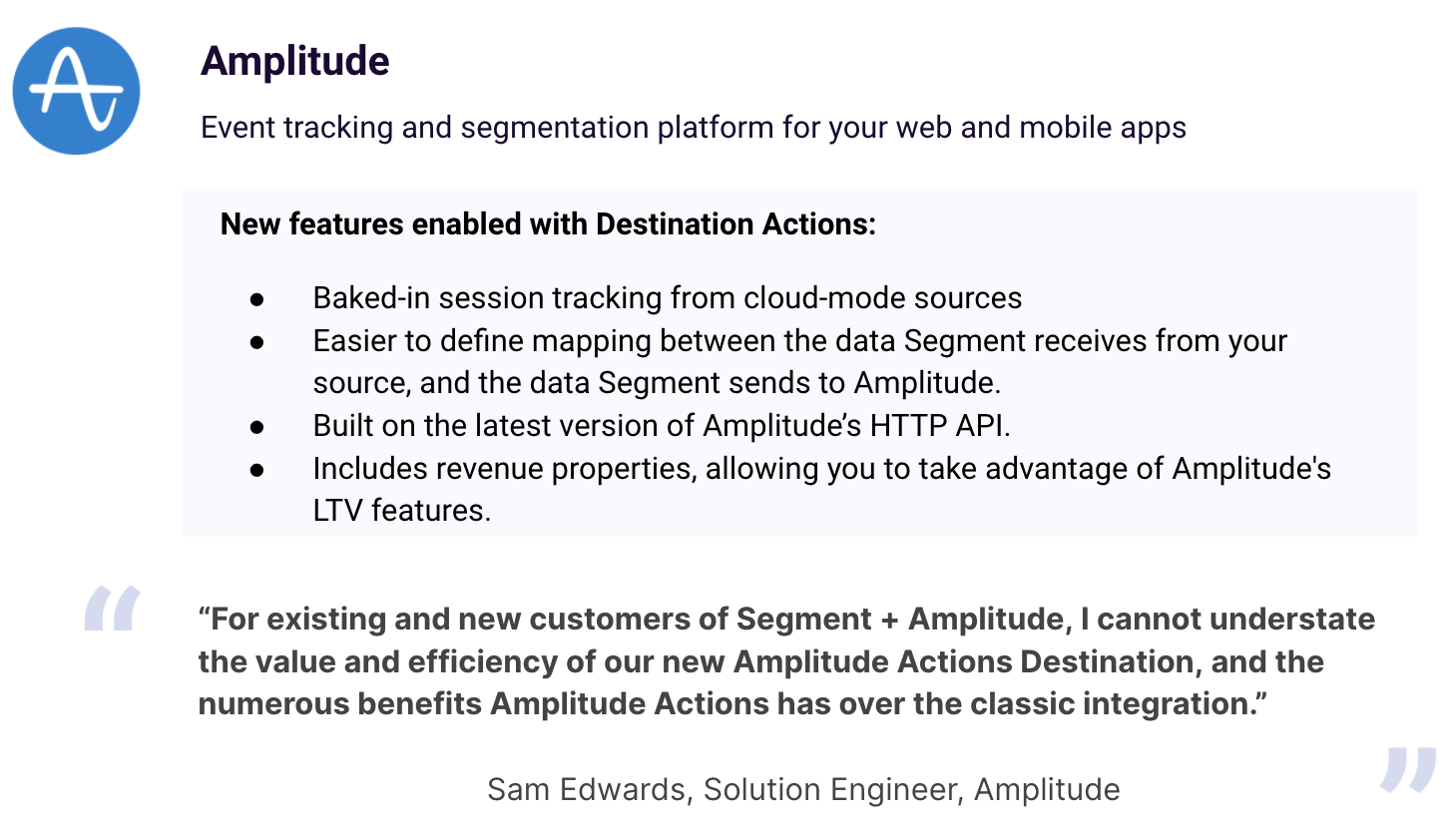Click the quote line mentioning Amplitude Actions Destination
The width and height of the screenshot is (1455, 840).
(760, 661)
